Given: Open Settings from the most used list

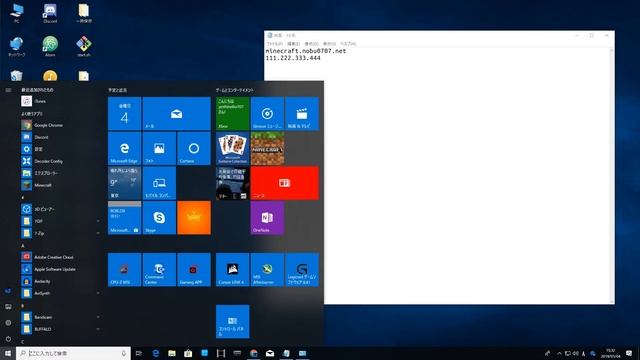Looking at the screenshot, I should pyautogui.click(x=60, y=149).
